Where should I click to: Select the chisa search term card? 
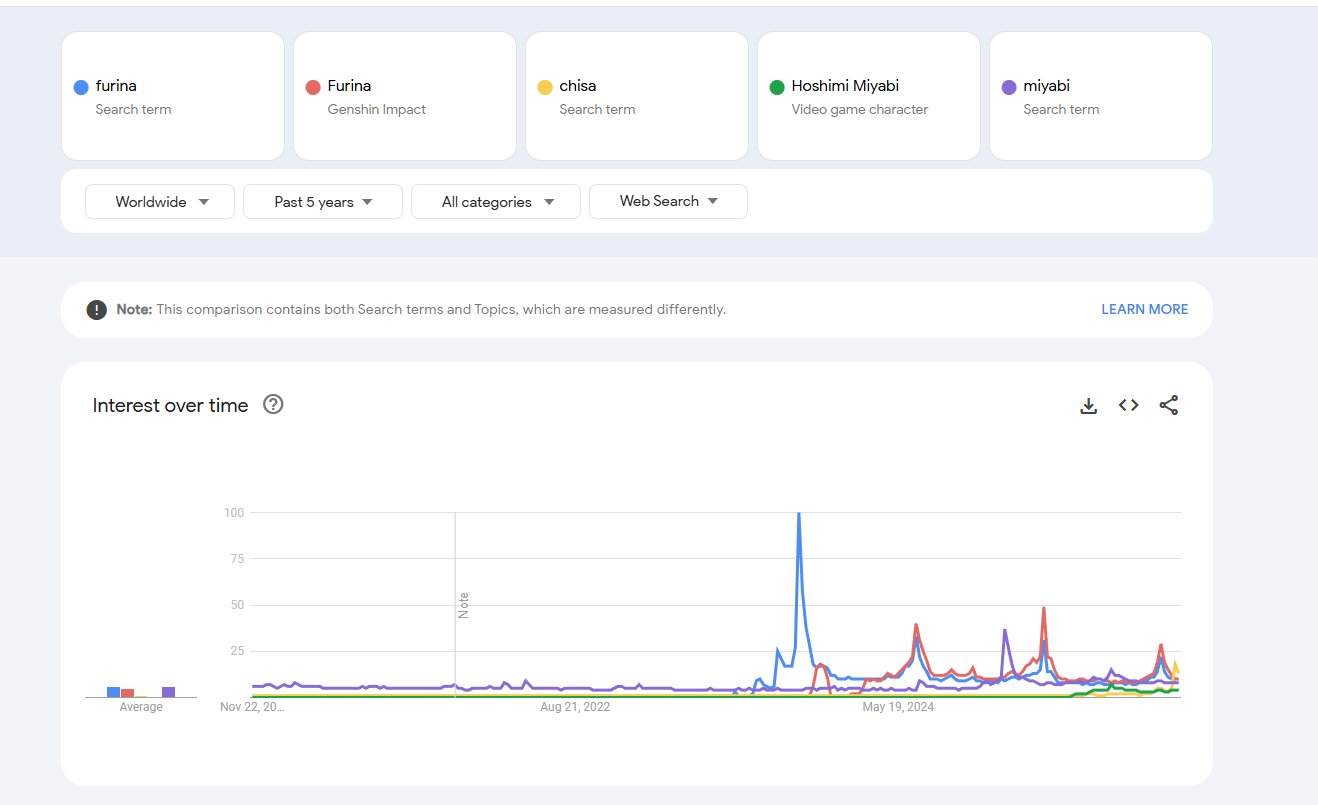click(x=637, y=96)
